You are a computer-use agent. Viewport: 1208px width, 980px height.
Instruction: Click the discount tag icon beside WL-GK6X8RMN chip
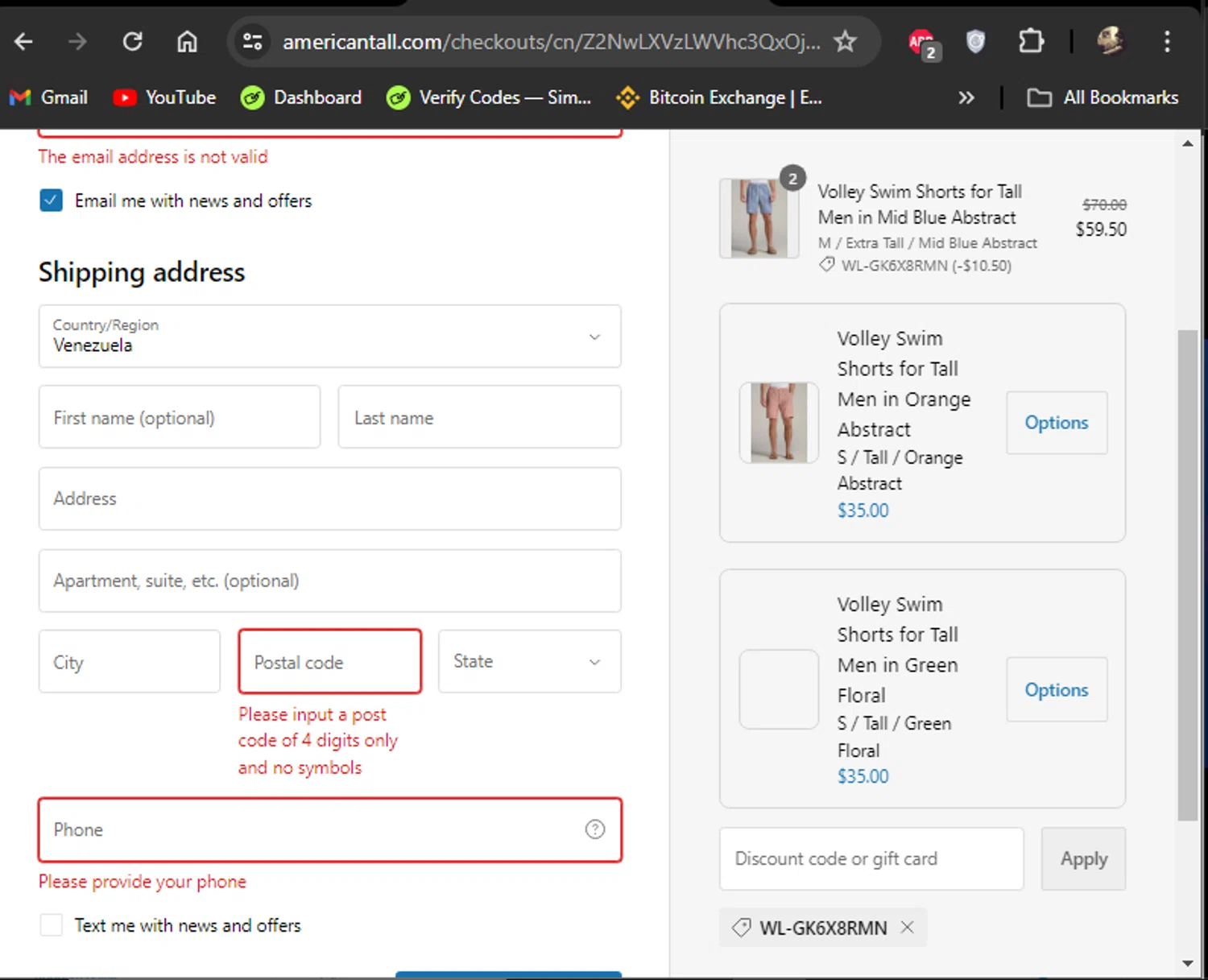tap(741, 928)
